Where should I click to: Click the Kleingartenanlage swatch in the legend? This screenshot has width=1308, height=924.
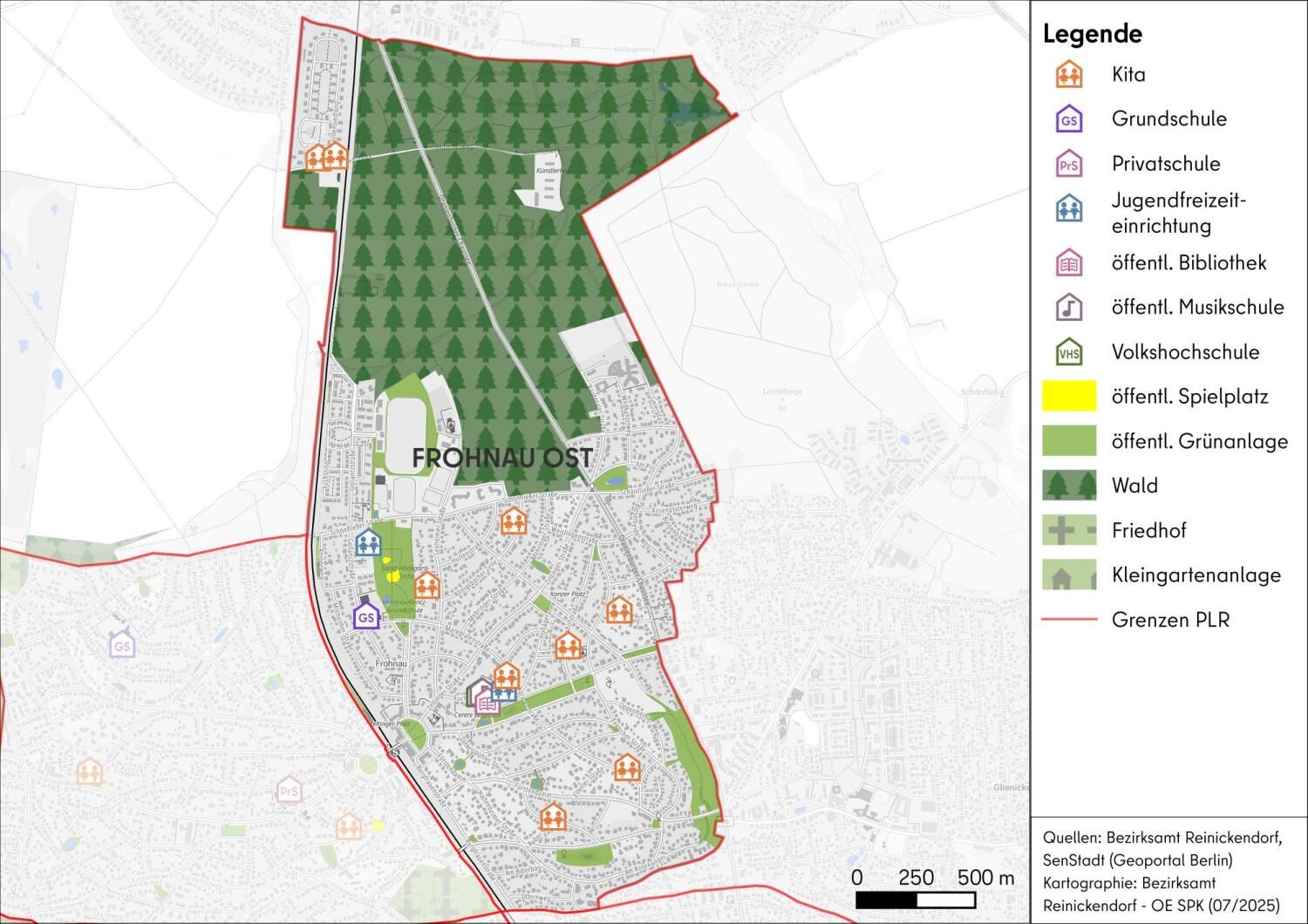(x=1068, y=574)
